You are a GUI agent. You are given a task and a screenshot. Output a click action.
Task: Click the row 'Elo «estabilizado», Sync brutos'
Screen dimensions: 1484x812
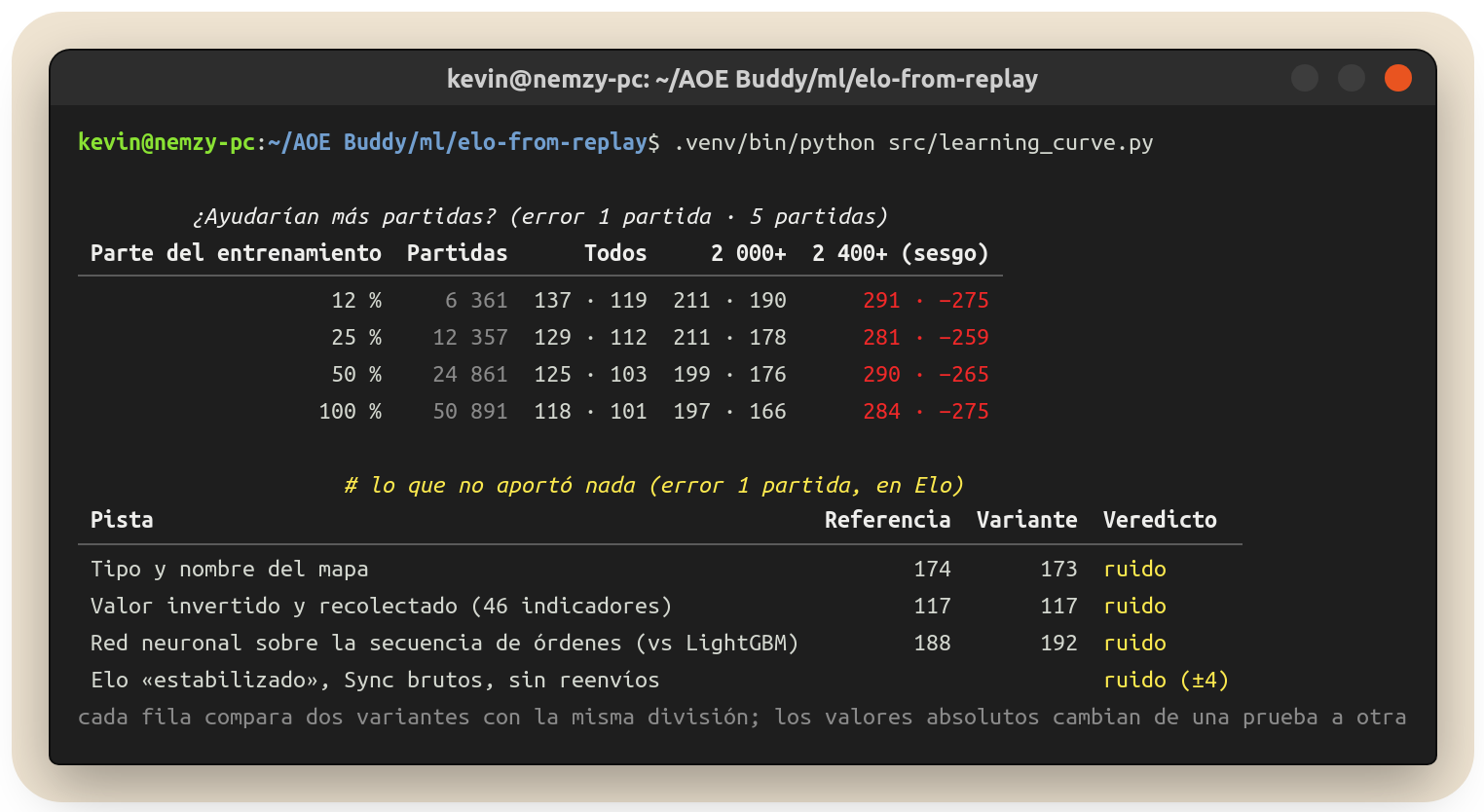click(x=660, y=680)
